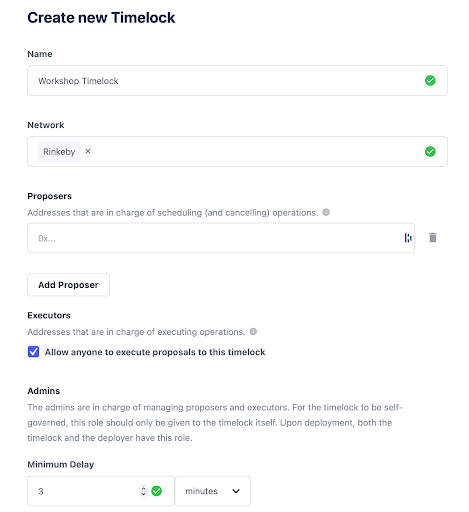Open the minutes time unit dropdown
The height and width of the screenshot is (512, 469).
[212, 491]
